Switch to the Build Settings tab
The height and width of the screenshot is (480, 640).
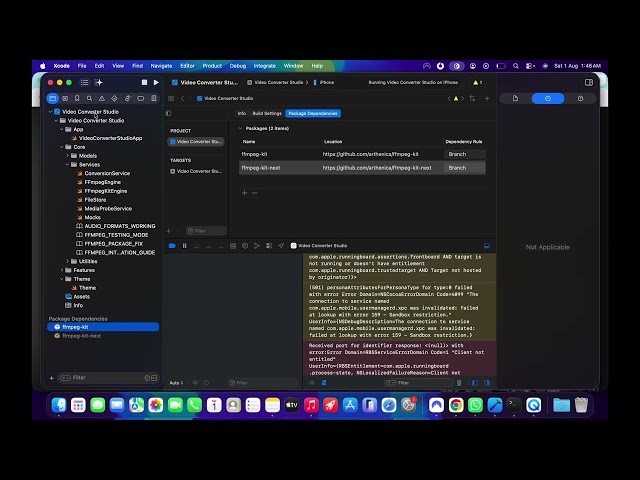tap(267, 113)
